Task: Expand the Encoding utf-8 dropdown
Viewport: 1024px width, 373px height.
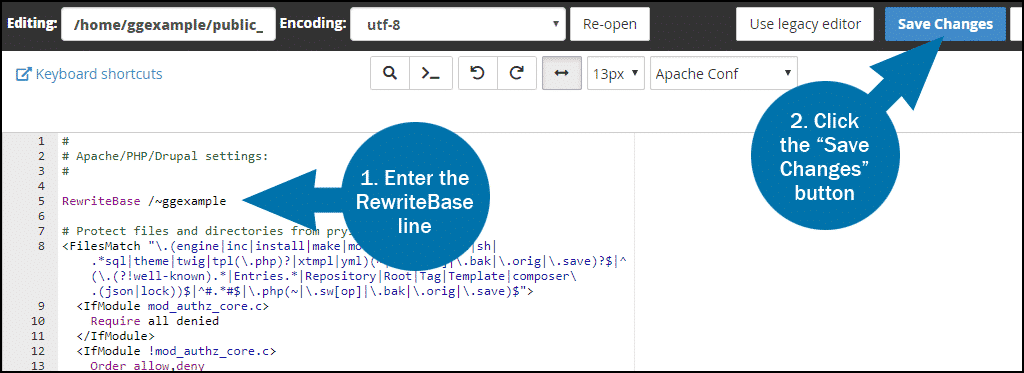Action: coord(458,24)
